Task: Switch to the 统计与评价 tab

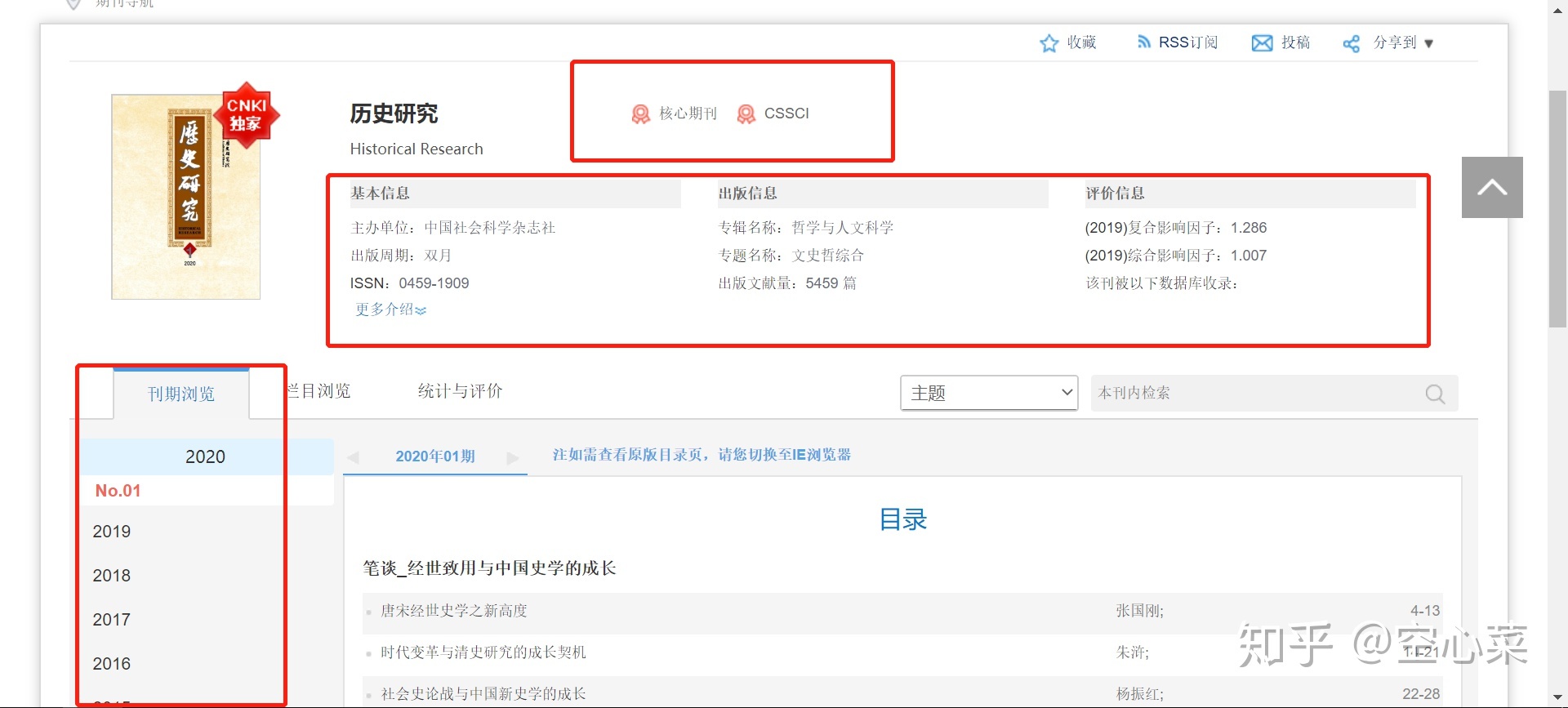Action: click(x=460, y=391)
